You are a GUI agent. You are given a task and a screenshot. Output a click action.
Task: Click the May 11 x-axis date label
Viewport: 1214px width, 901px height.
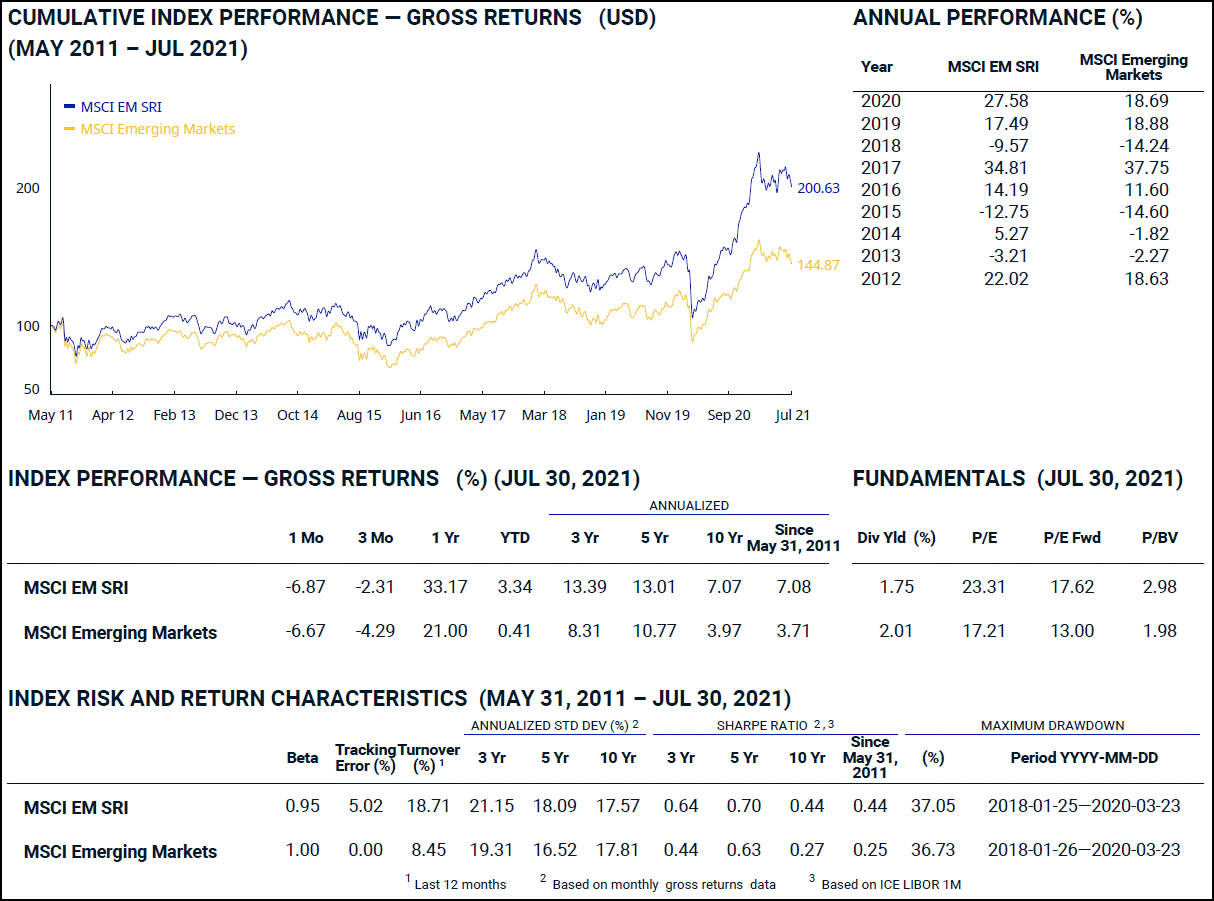51,415
